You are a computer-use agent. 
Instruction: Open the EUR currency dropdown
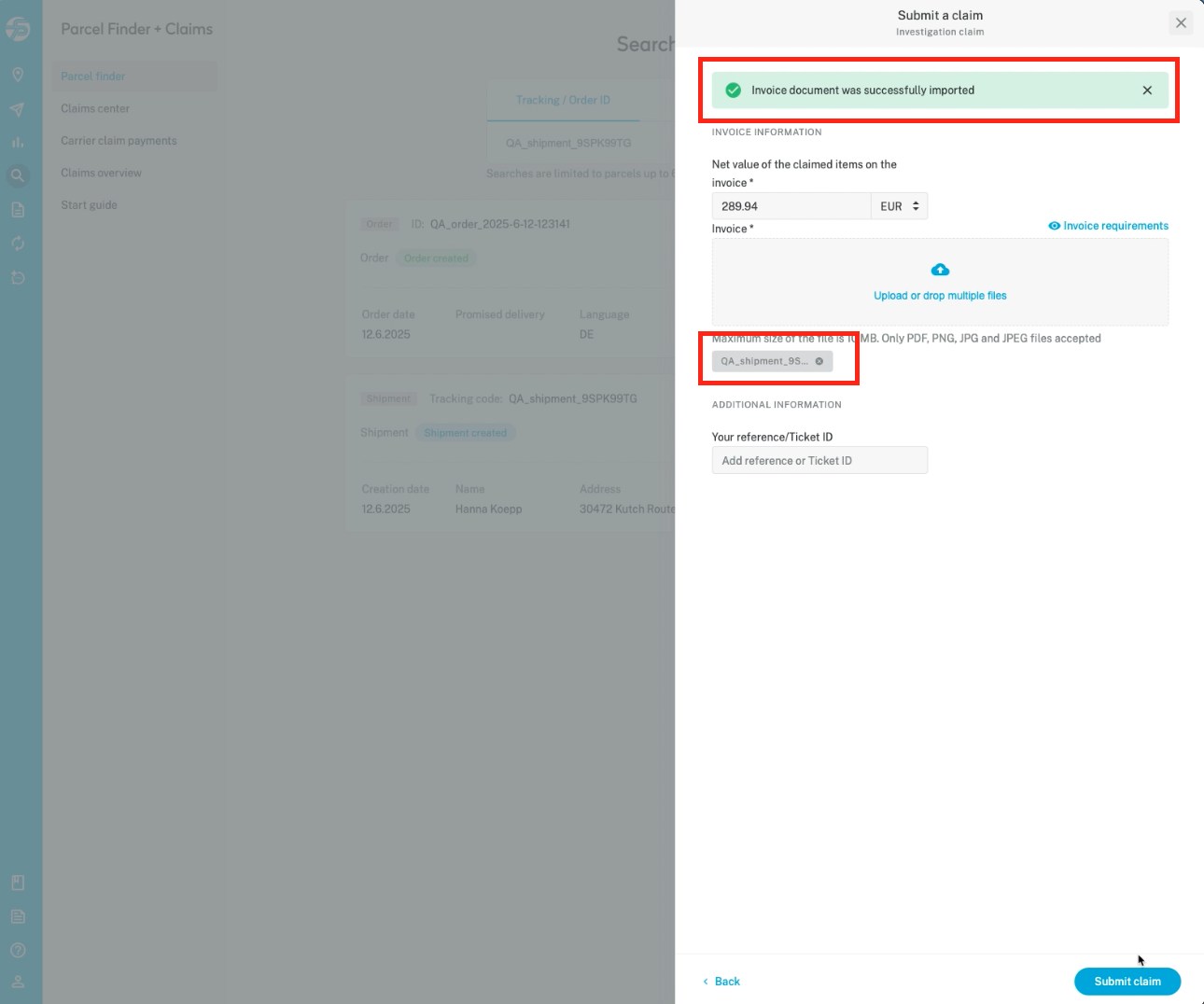coord(900,206)
